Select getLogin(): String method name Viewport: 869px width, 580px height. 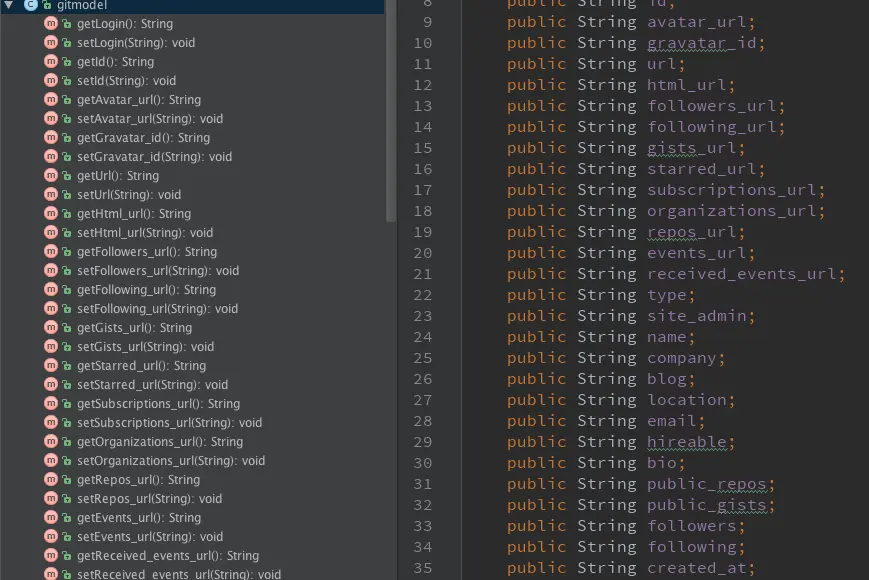tap(125, 24)
